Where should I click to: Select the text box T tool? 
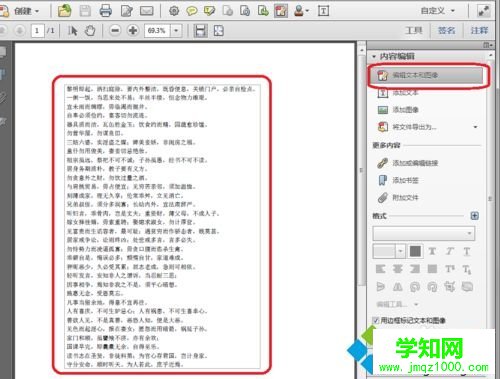(x=323, y=11)
